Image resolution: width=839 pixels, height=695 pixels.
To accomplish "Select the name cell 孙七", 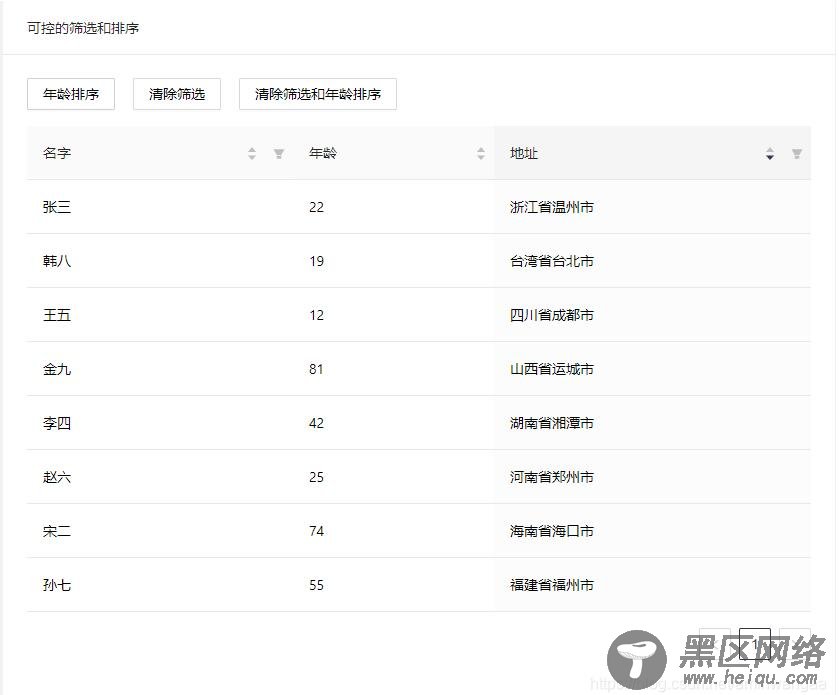I will (57, 585).
